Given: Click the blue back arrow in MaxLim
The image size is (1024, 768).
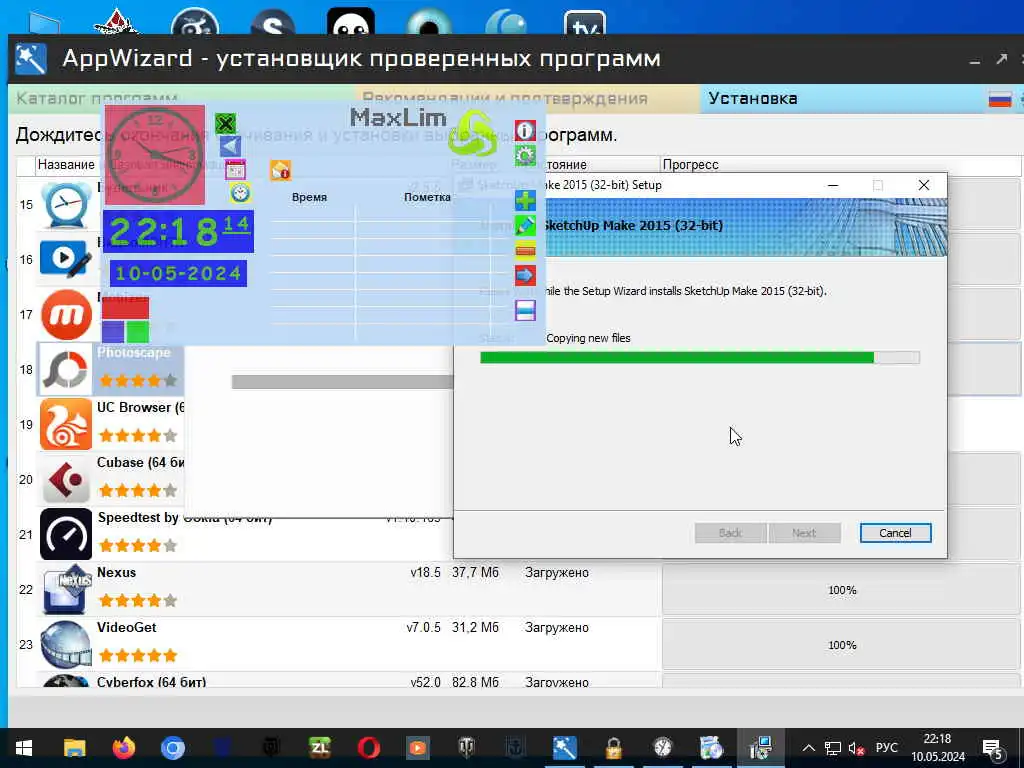Looking at the screenshot, I should point(230,146).
